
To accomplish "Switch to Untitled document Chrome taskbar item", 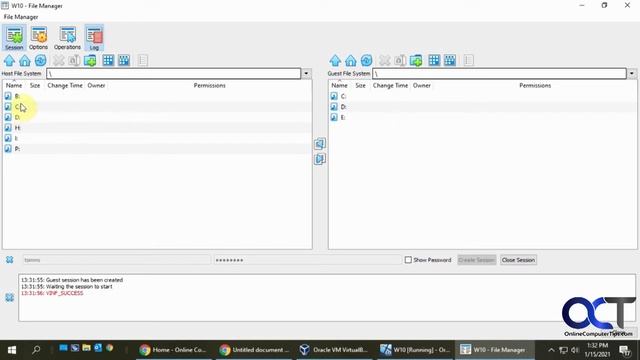I will [253, 350].
